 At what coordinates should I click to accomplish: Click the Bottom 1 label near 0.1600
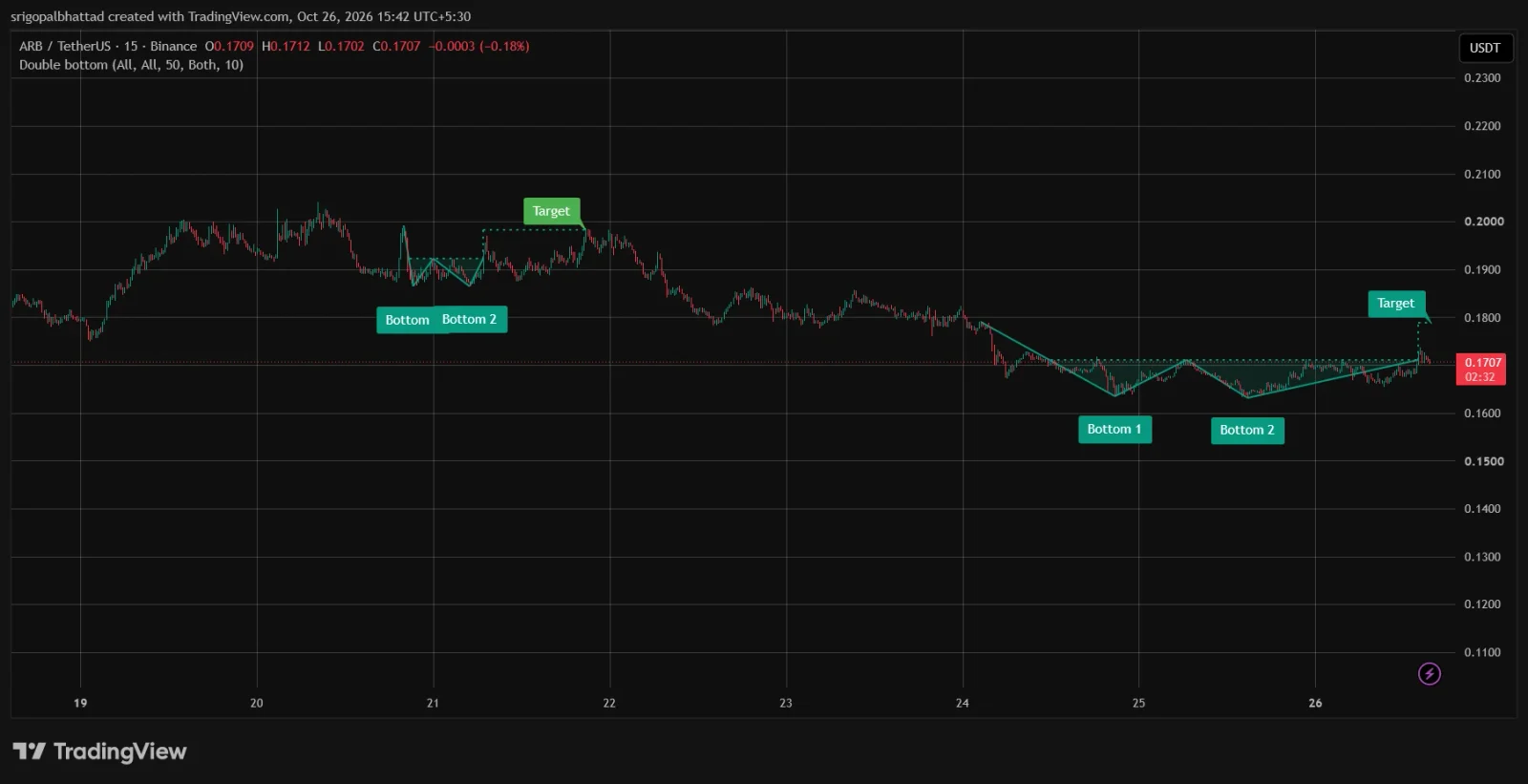(x=1114, y=429)
